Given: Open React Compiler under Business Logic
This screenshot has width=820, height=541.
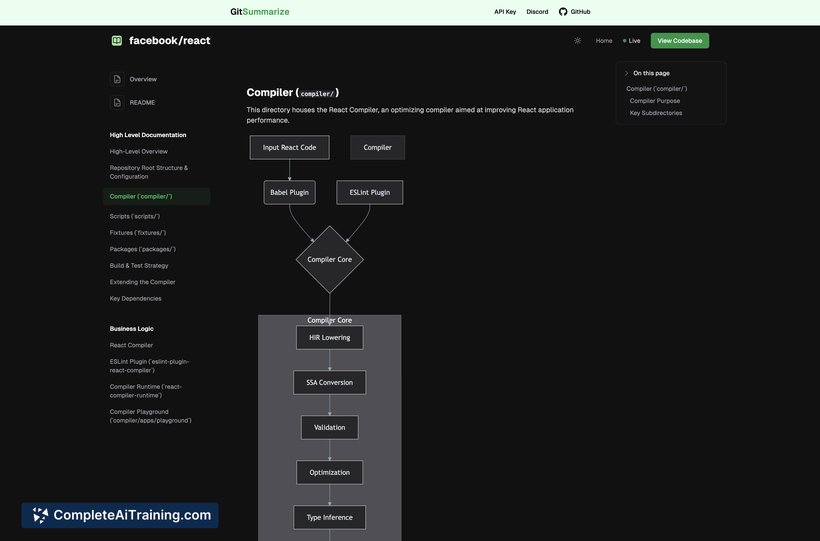Looking at the screenshot, I should 131,345.
